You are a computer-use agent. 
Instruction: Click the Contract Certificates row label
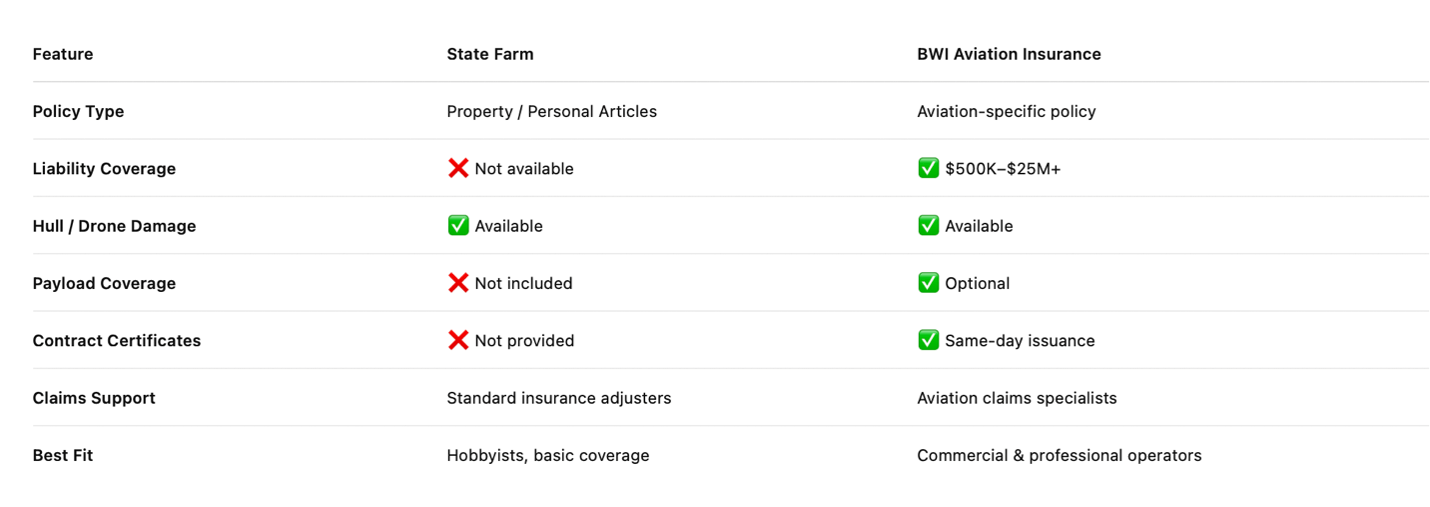116,341
